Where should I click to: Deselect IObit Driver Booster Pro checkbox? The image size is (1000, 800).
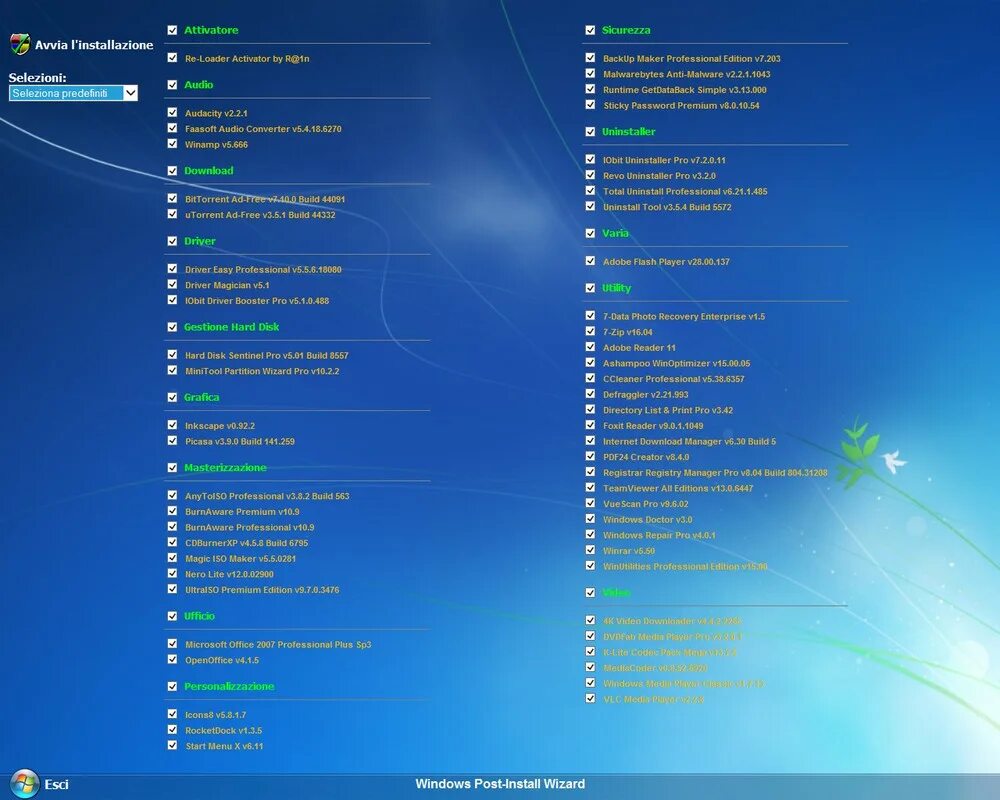tap(172, 300)
